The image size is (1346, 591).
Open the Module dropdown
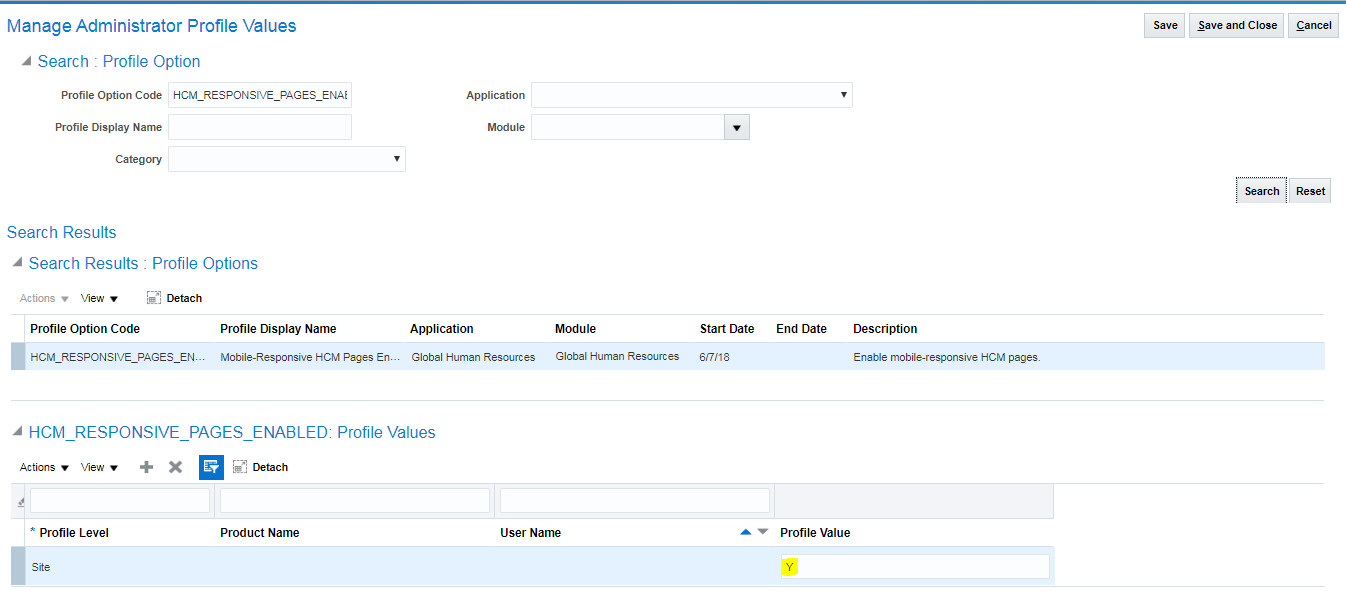(x=736, y=126)
